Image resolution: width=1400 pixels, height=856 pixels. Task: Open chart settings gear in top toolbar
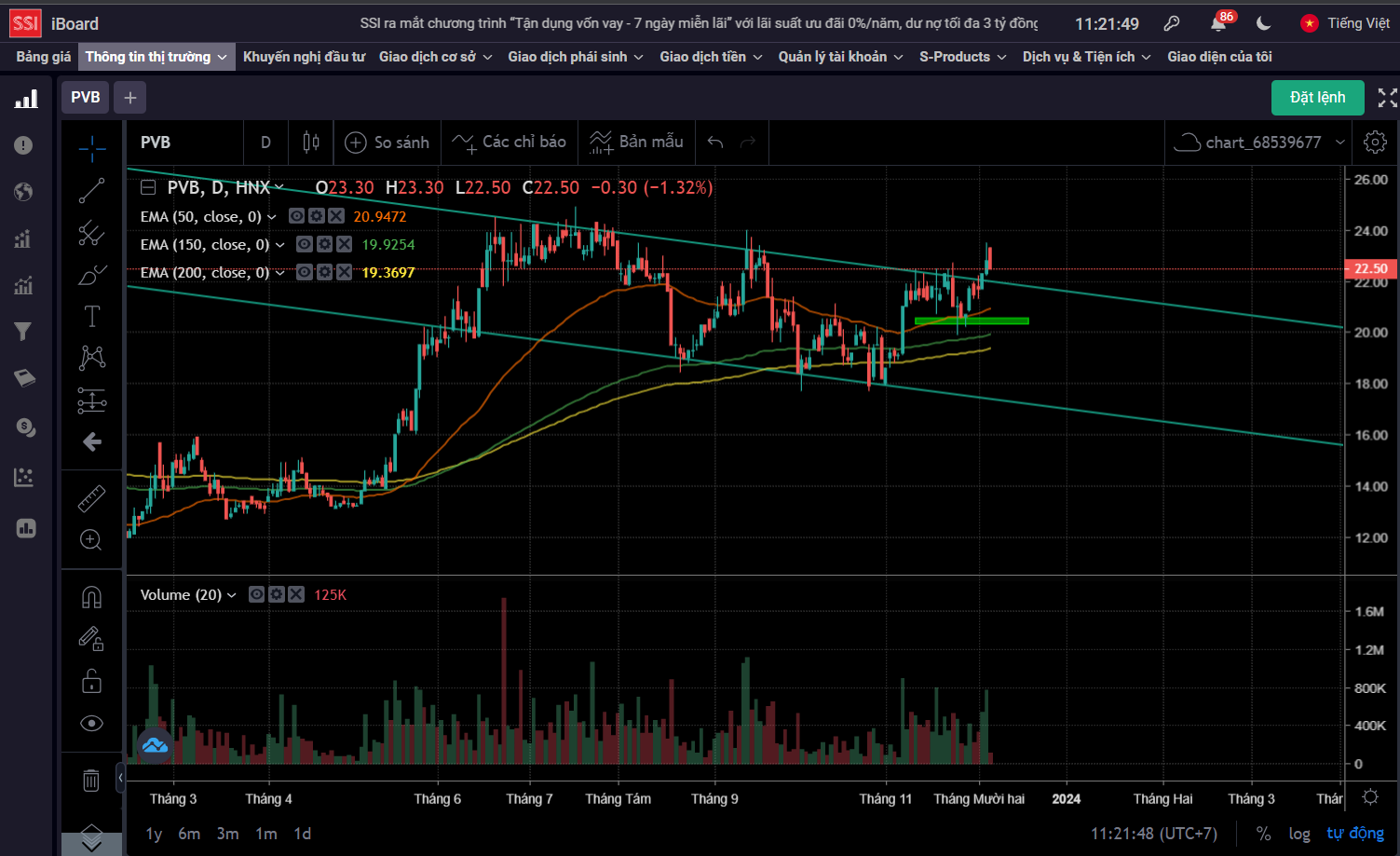click(x=1375, y=143)
